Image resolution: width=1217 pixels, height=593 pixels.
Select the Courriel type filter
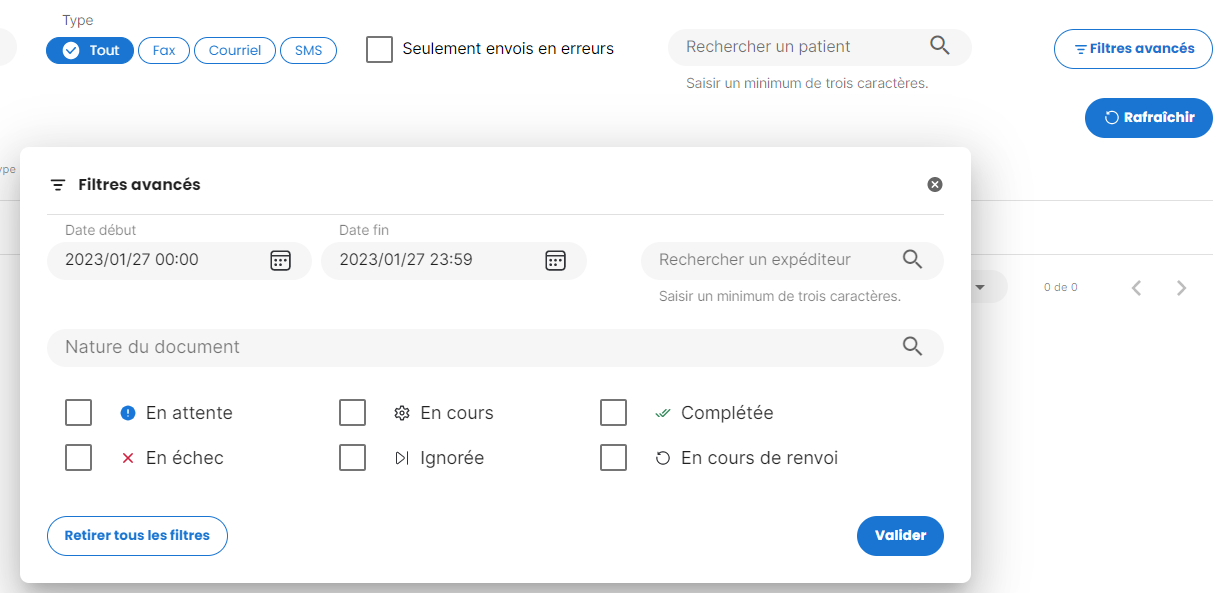pyautogui.click(x=235, y=50)
